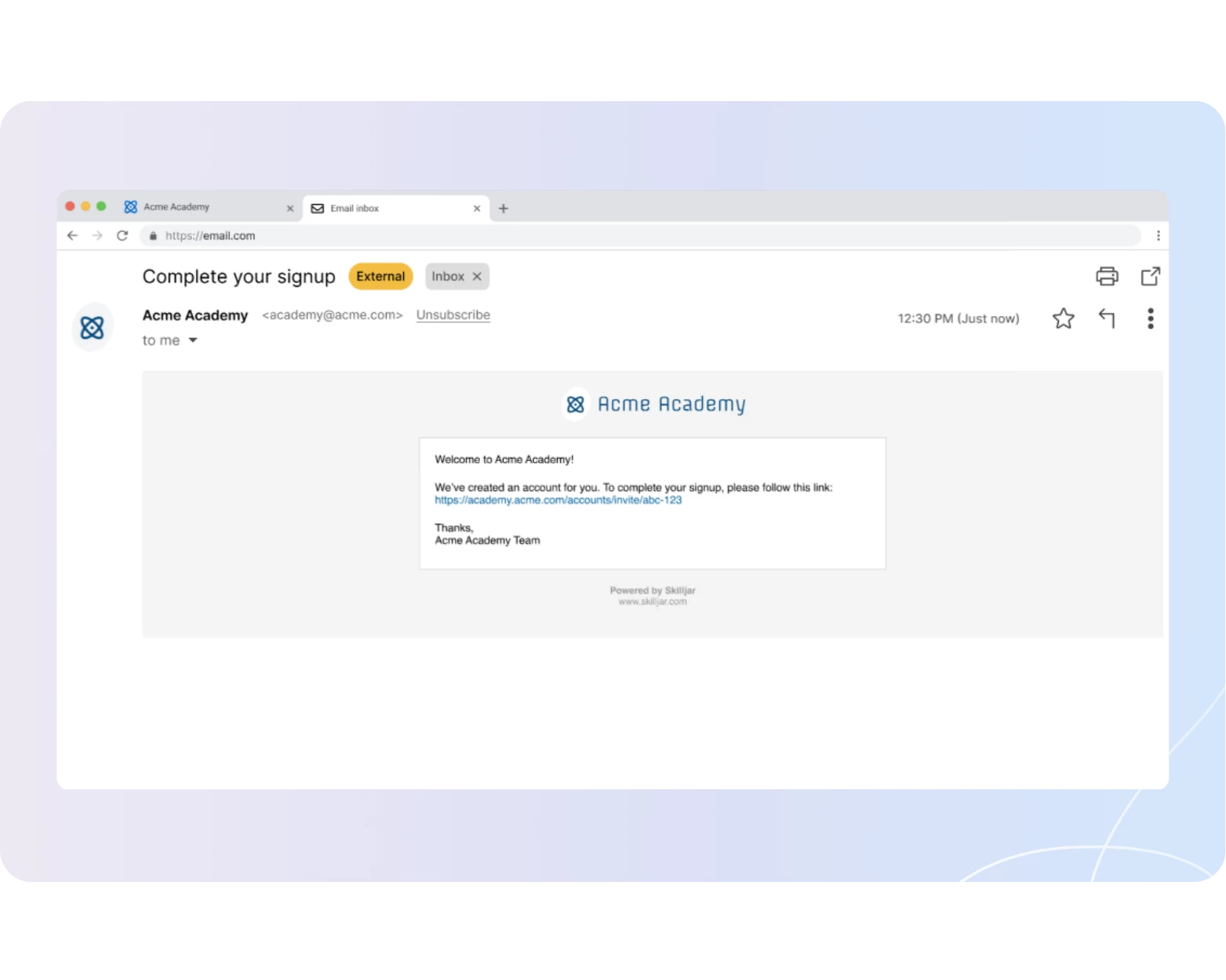Image resolution: width=1226 pixels, height=980 pixels.
Task: Click the Acme Academy header logo
Action: point(654,405)
